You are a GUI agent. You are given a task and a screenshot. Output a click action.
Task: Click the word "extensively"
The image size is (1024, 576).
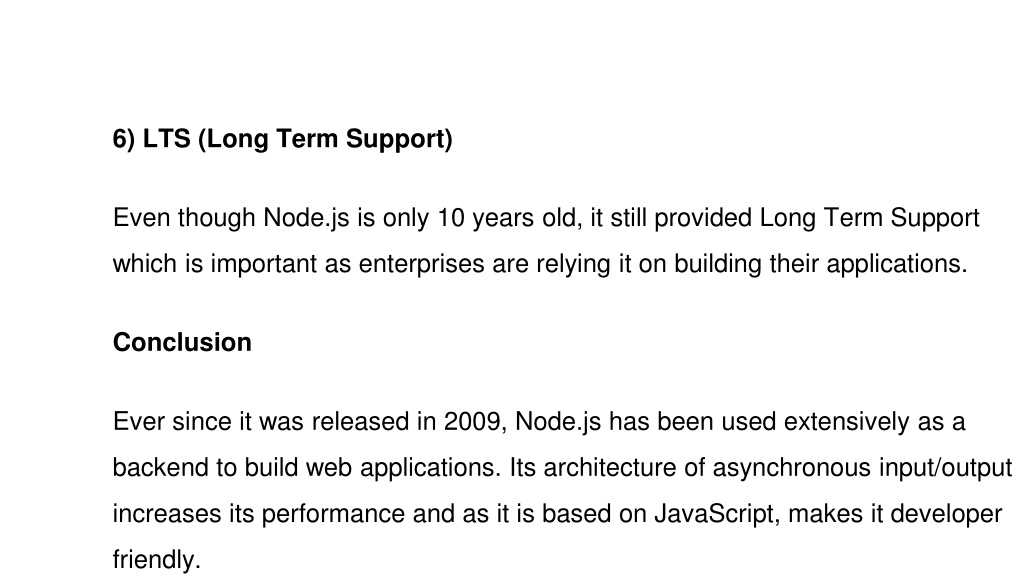(846, 422)
